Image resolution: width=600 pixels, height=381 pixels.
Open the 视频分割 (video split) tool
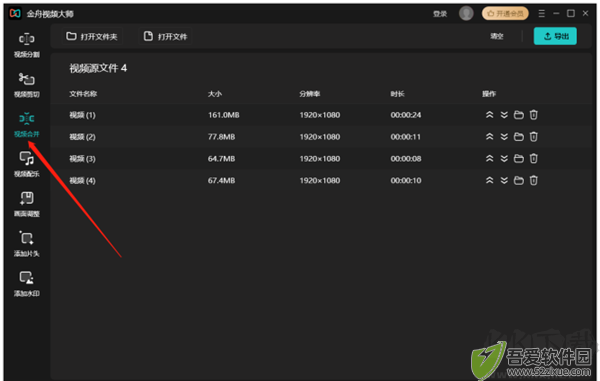(27, 45)
